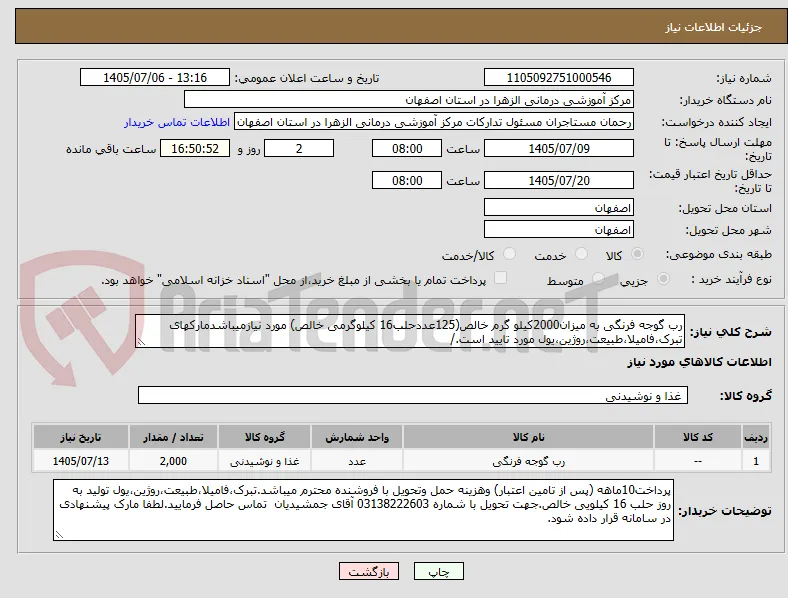
Task: Select the خدمت radio button
Action: point(581,254)
